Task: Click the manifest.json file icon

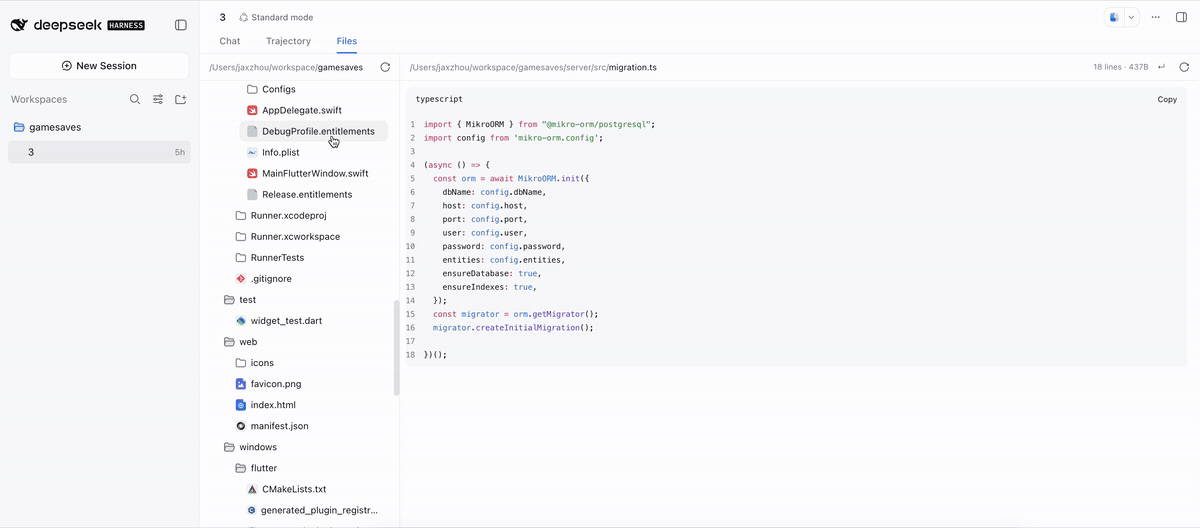Action: pos(241,426)
